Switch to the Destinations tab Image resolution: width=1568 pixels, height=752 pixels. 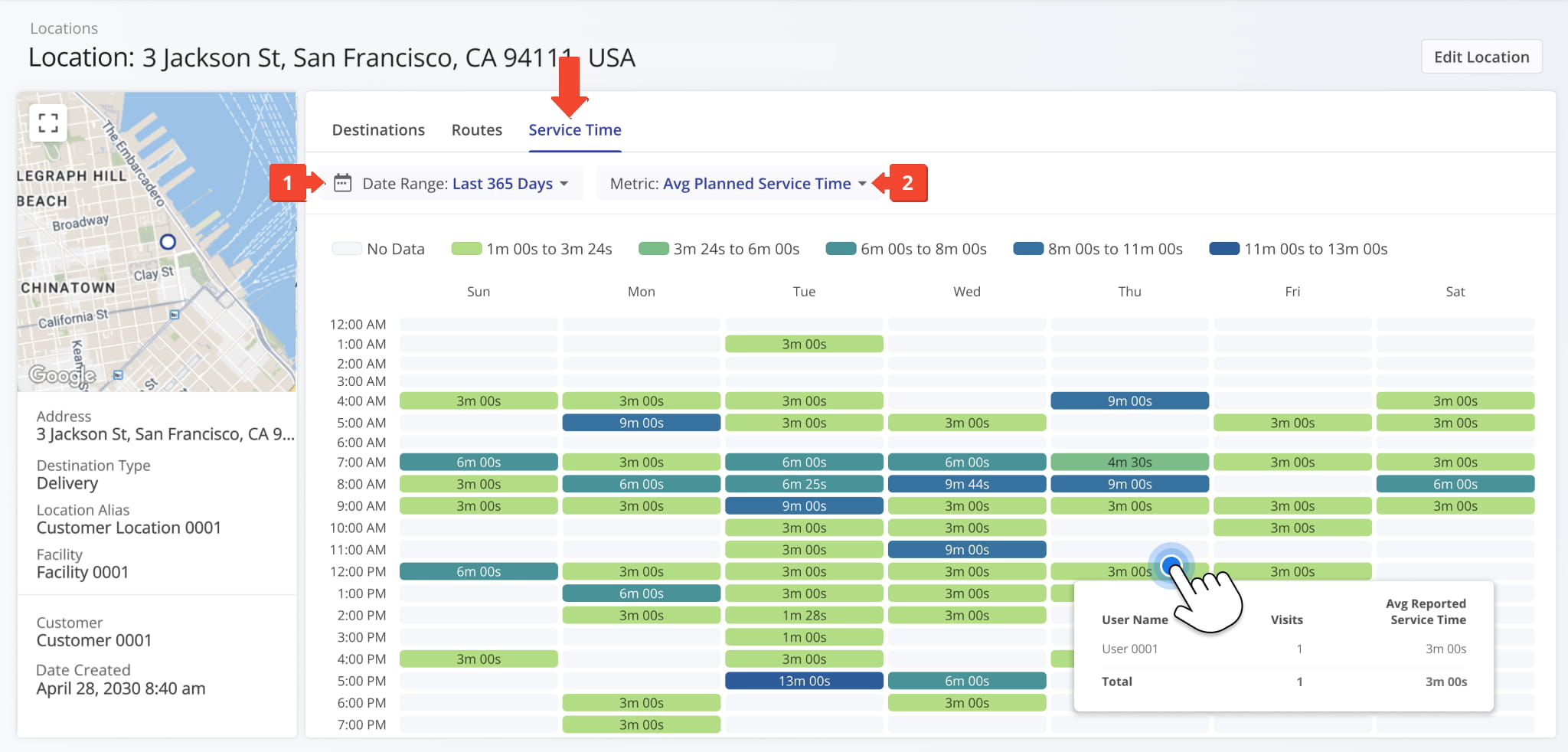tap(378, 129)
